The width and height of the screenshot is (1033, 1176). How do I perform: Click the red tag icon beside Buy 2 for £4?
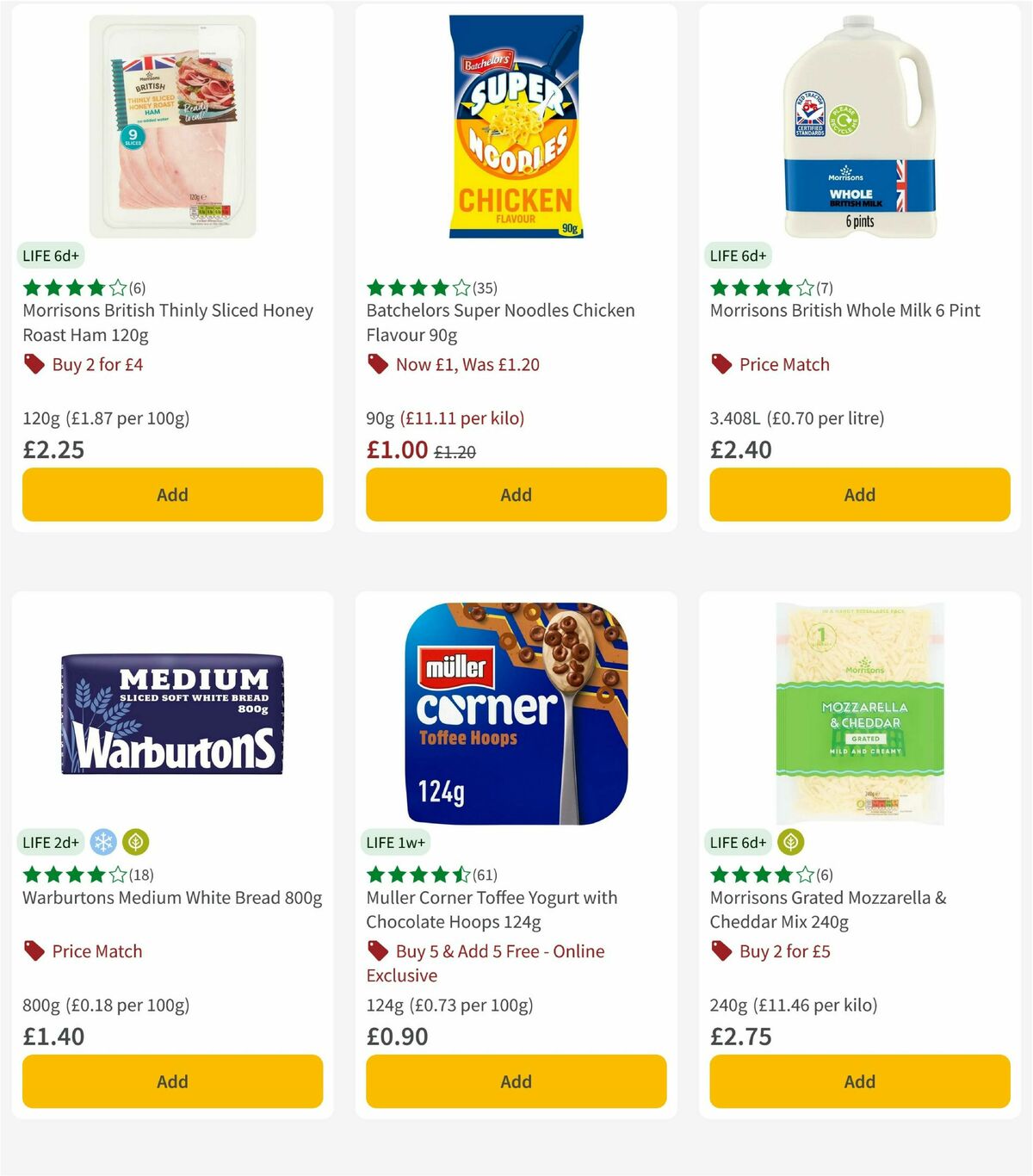(34, 364)
